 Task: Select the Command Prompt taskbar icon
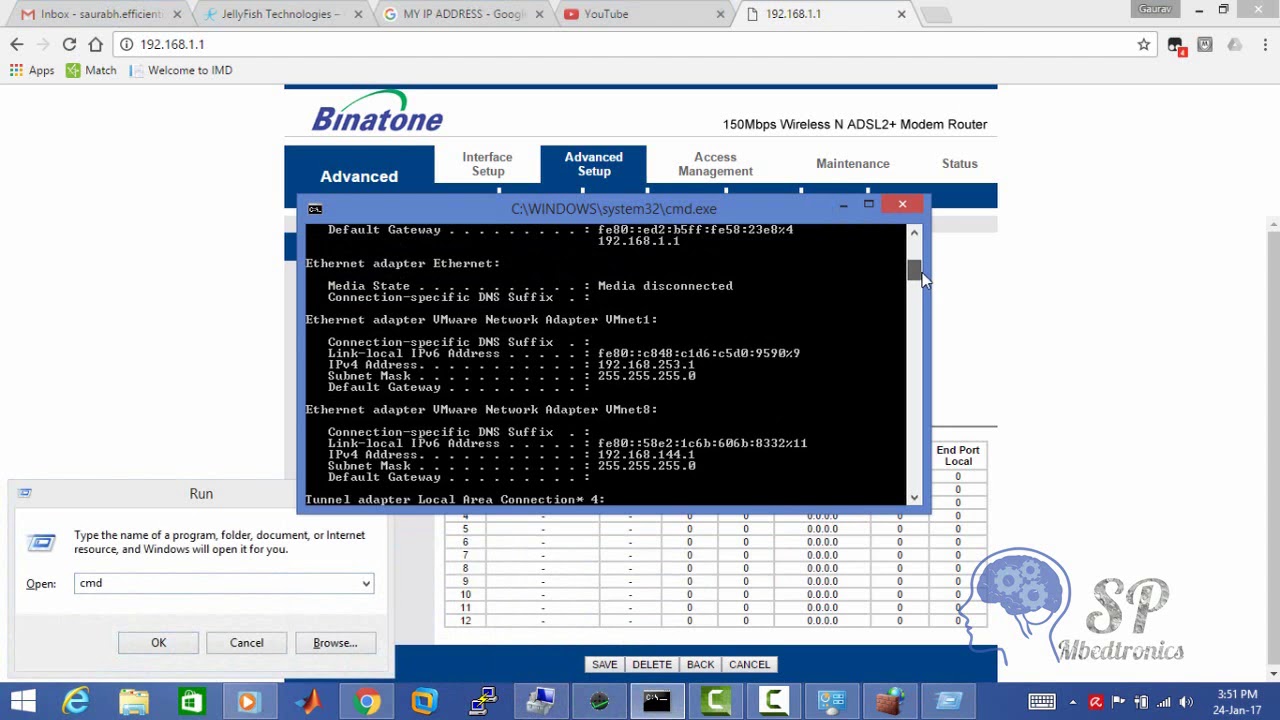point(656,701)
